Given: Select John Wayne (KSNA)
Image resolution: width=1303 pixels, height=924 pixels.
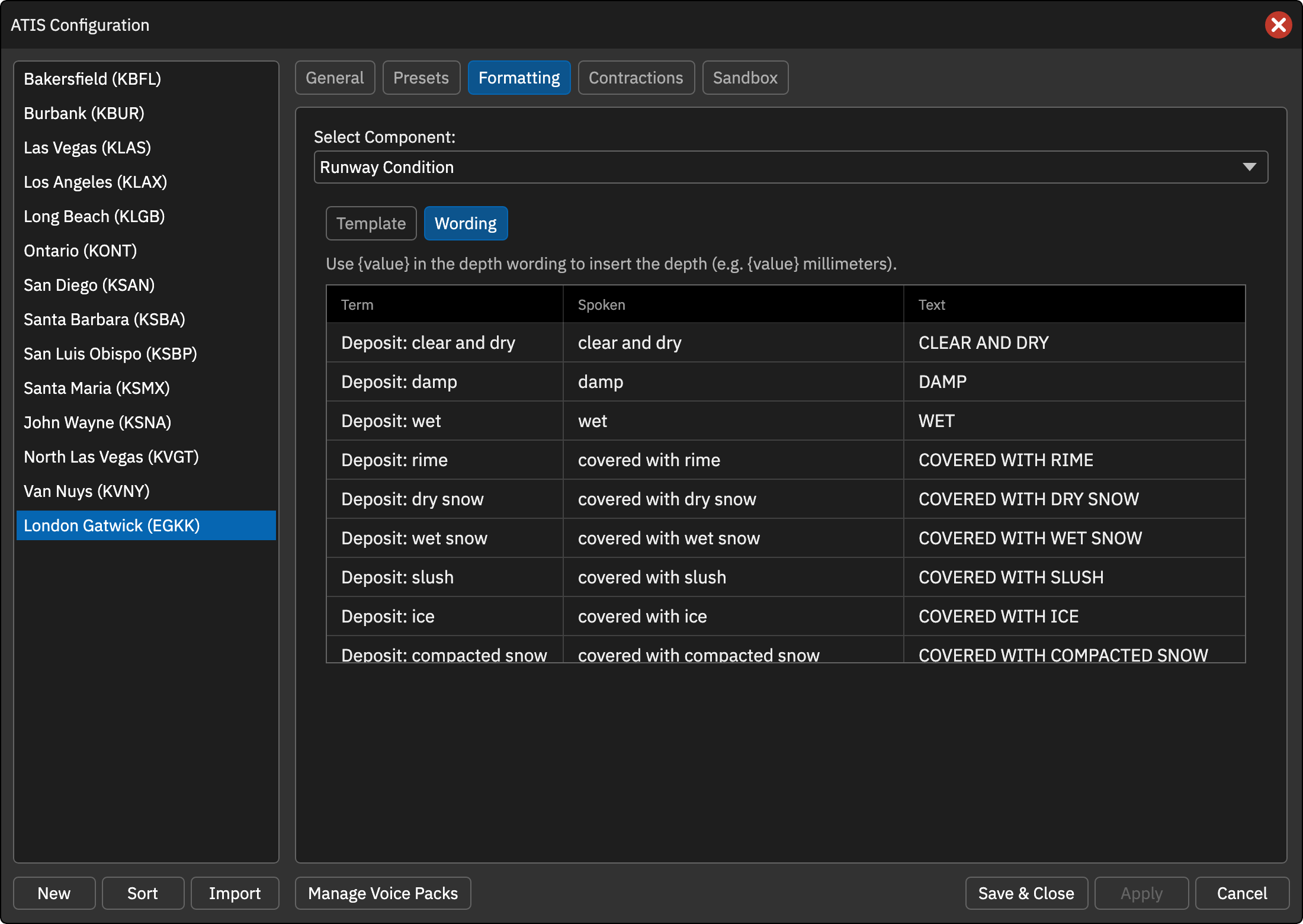Looking at the screenshot, I should tap(146, 422).
